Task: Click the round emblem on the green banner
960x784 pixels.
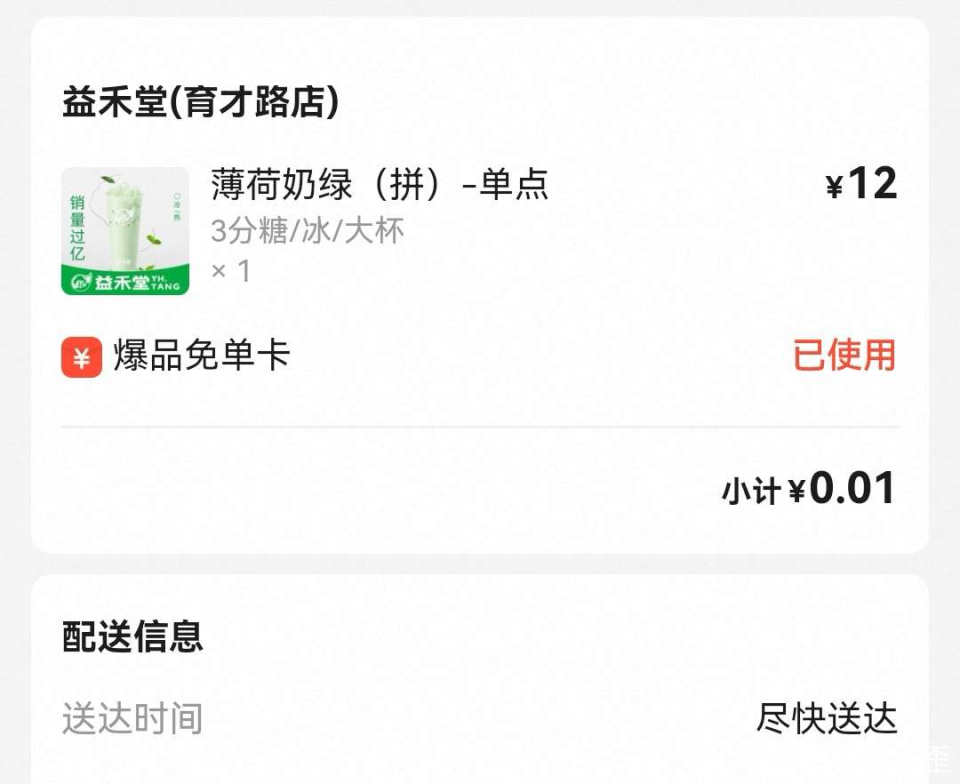Action: (80, 283)
